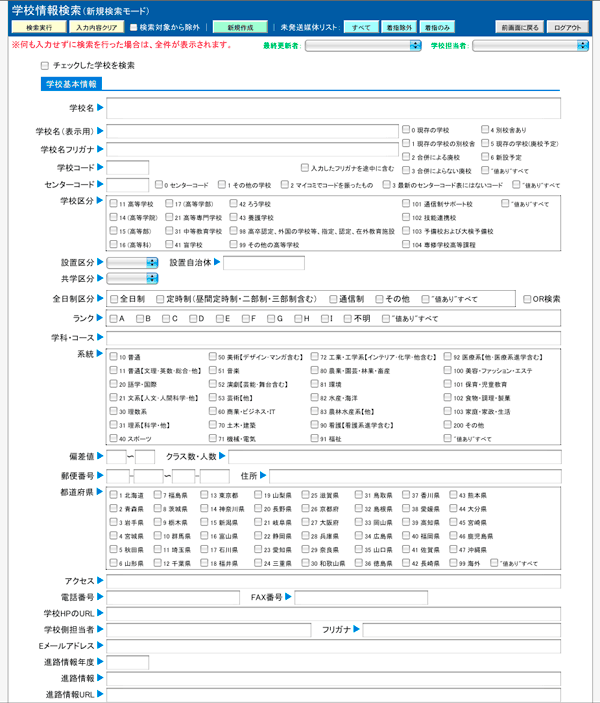
Task: Check the 60 商業・ビジネス・IT checkbox
Action: click(x=213, y=411)
